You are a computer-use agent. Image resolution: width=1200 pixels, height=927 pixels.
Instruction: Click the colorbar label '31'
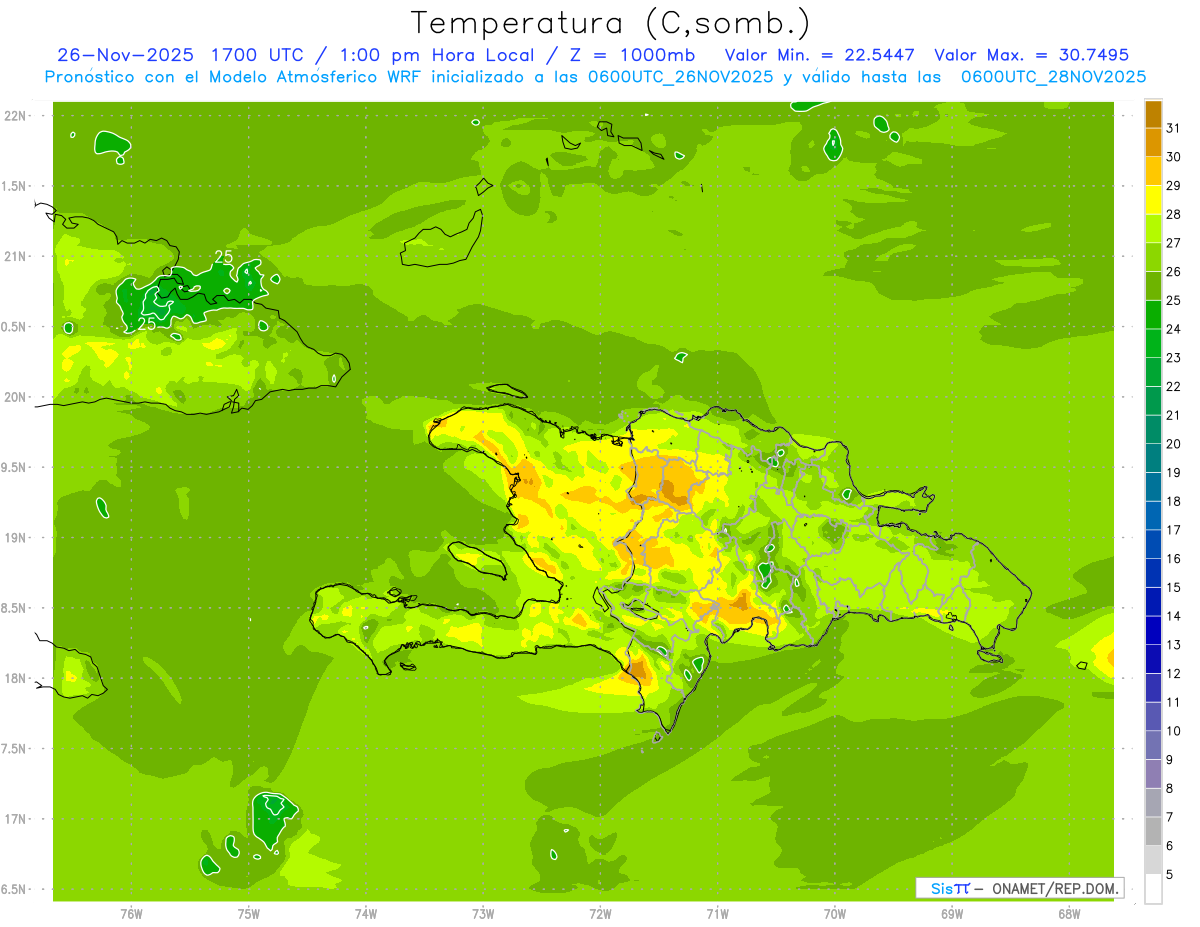1174,128
